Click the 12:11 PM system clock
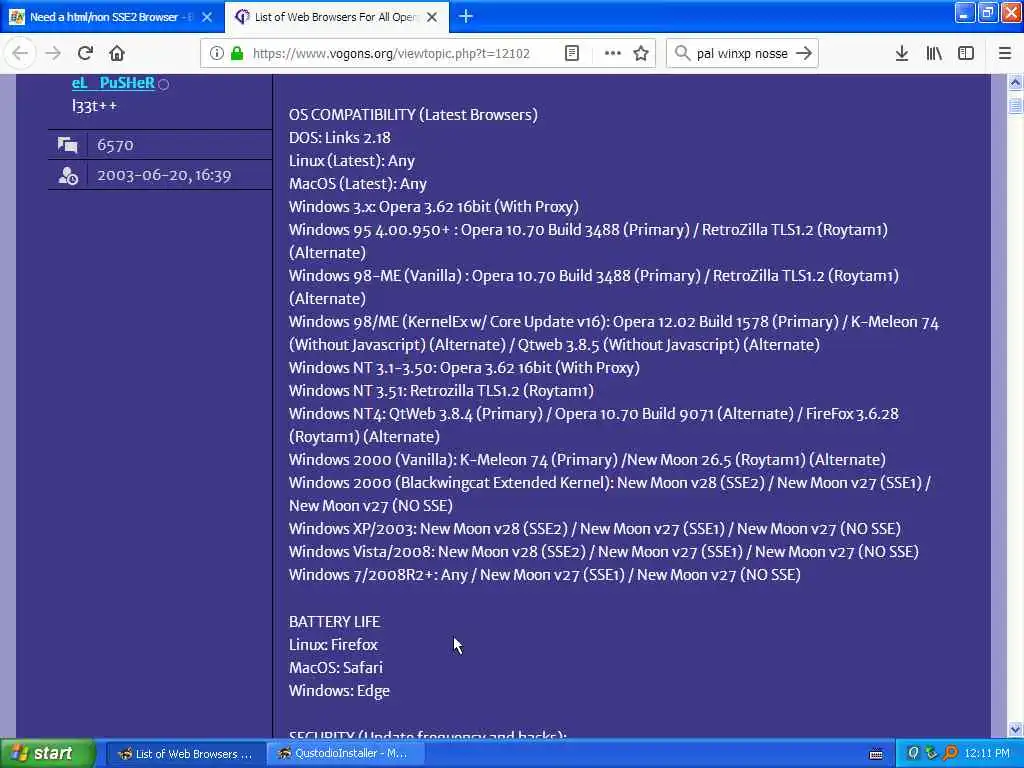Screen dimensions: 1024x768 [987, 754]
